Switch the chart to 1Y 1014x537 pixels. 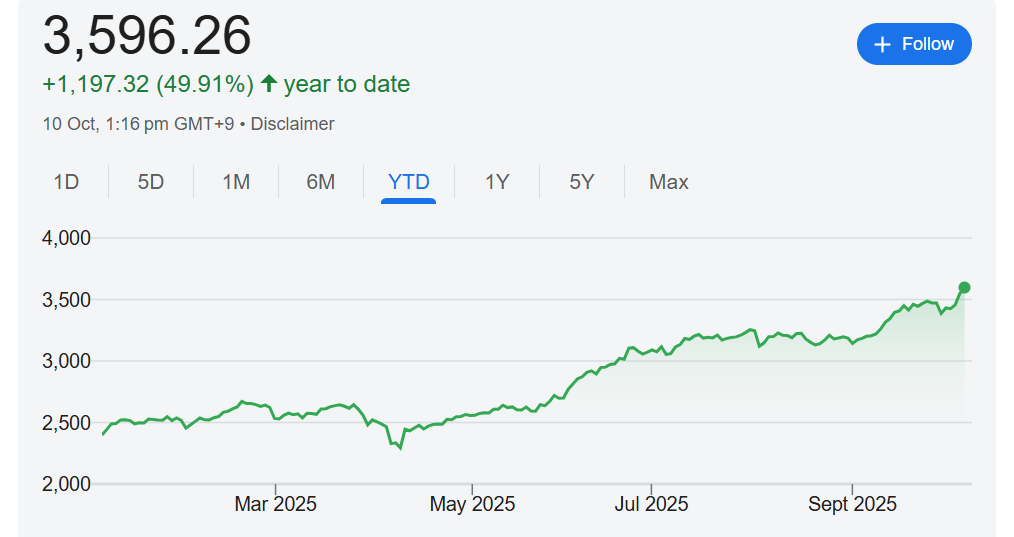coord(497,182)
